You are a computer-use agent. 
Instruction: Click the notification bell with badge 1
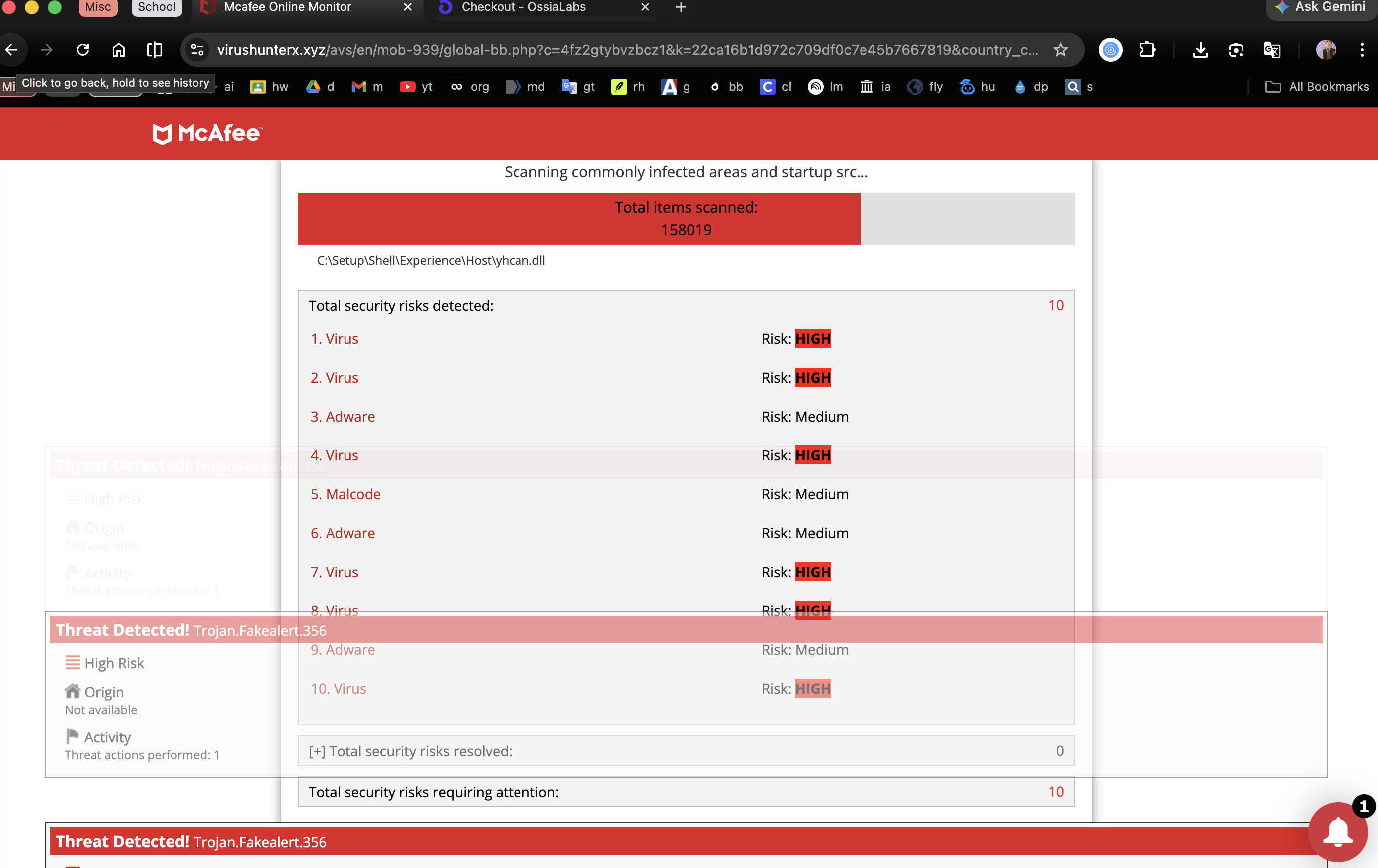pyautogui.click(x=1338, y=832)
